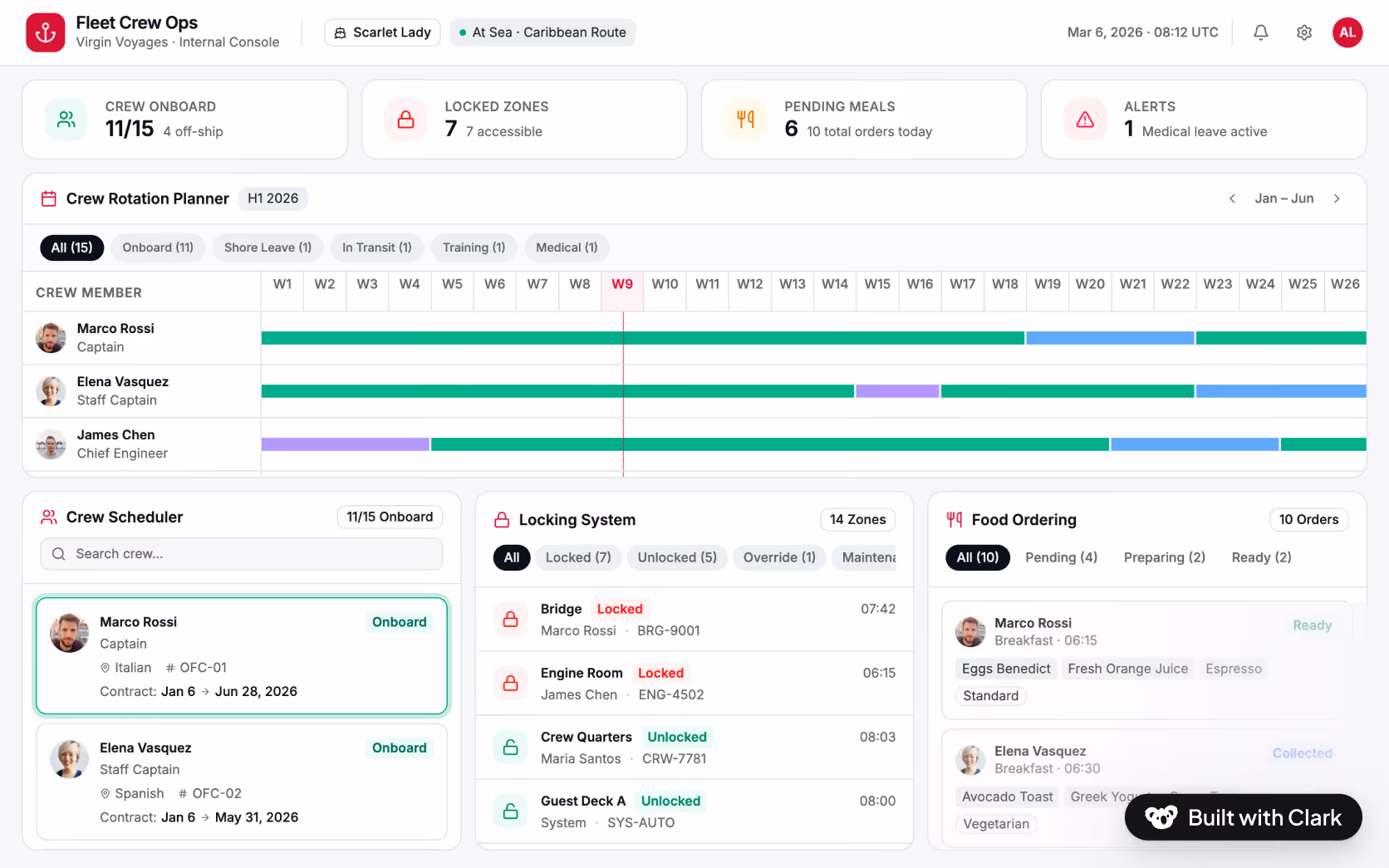Click the Fleet Crew Ops anchor logo
Screen dimensions: 1389x868
click(45, 32)
